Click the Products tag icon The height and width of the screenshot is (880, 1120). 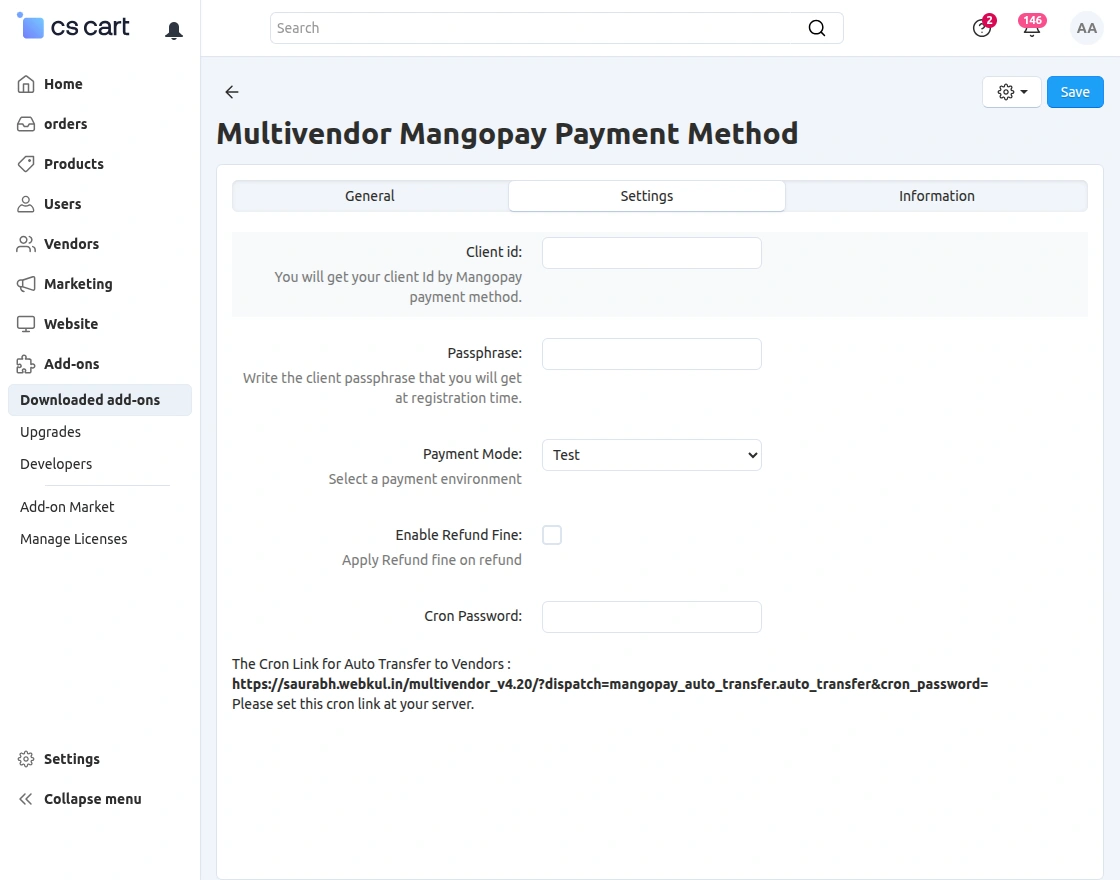pyautogui.click(x=26, y=164)
